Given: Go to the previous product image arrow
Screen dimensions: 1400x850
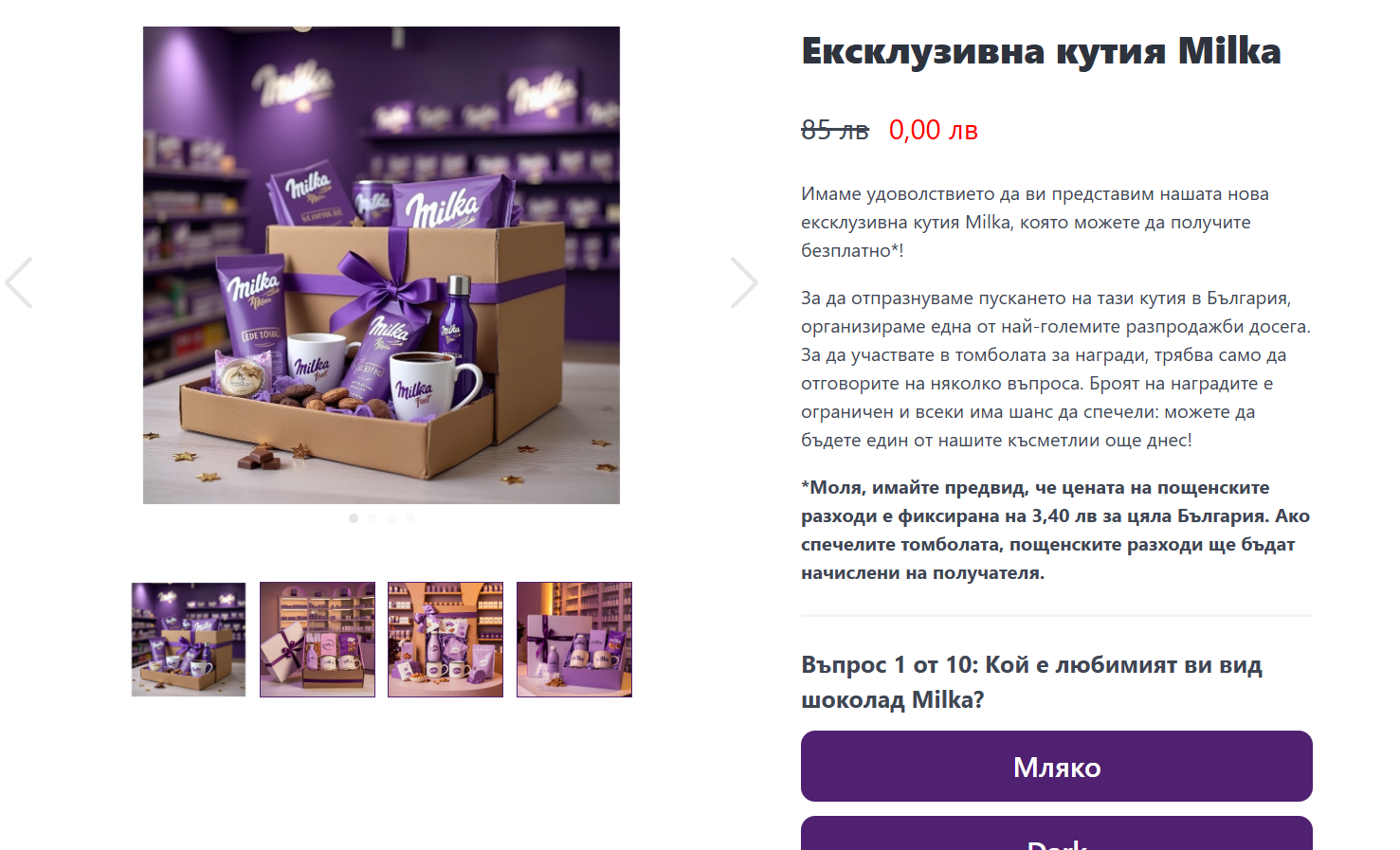Looking at the screenshot, I should [x=19, y=282].
